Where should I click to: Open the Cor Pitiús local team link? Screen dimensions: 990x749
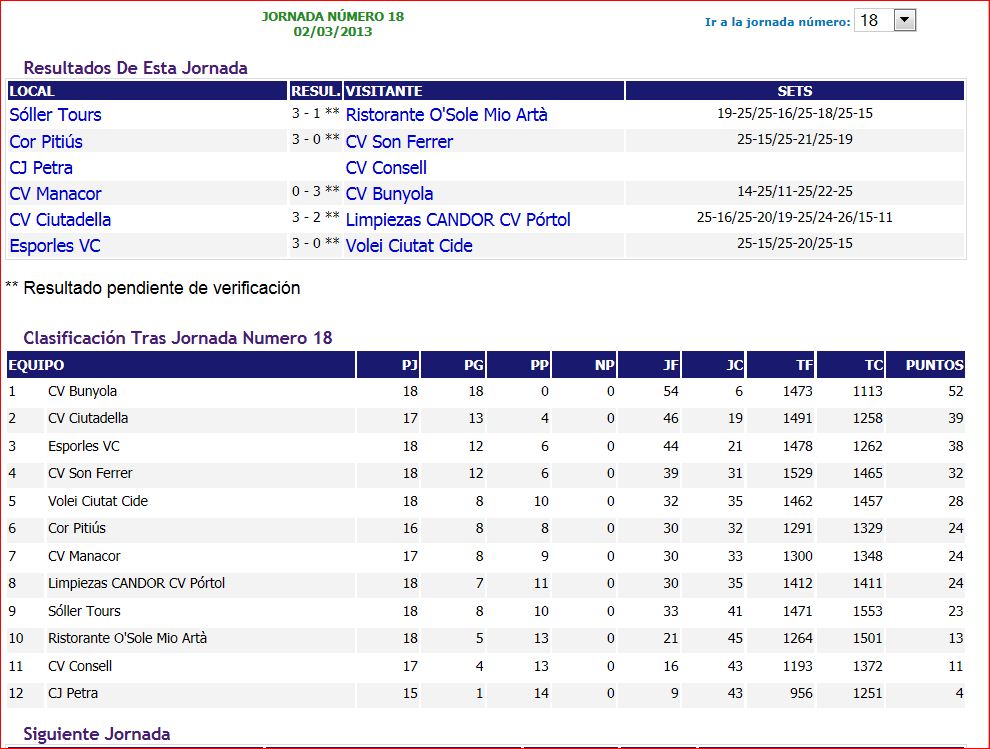pyautogui.click(x=46, y=141)
